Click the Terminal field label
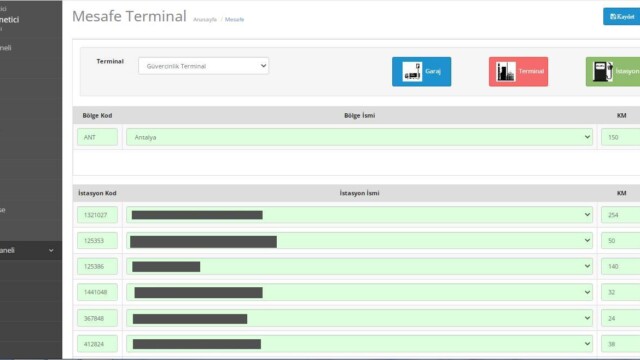 coord(110,61)
